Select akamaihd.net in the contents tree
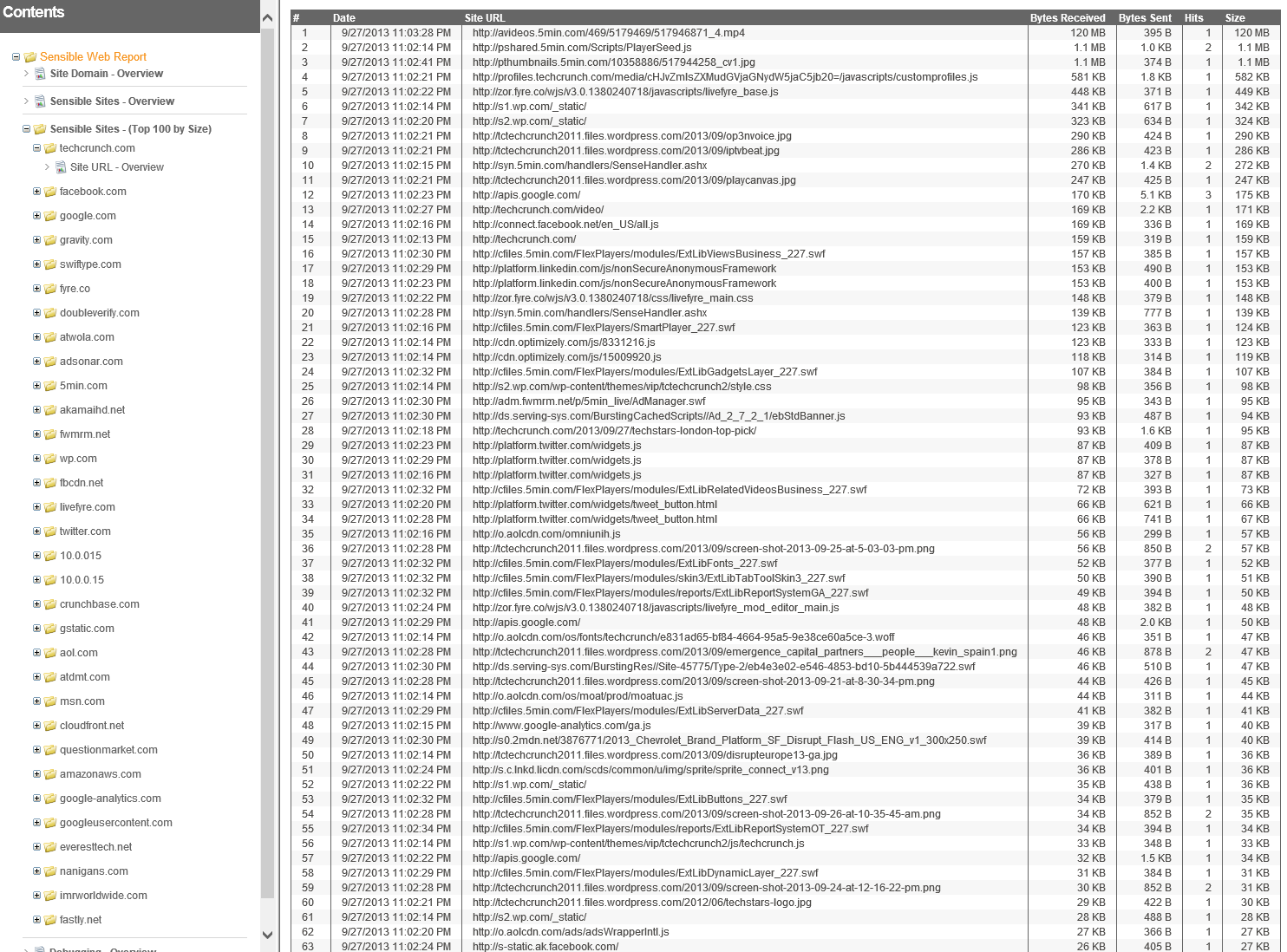Screen dimensions: 1287x952 92,410
